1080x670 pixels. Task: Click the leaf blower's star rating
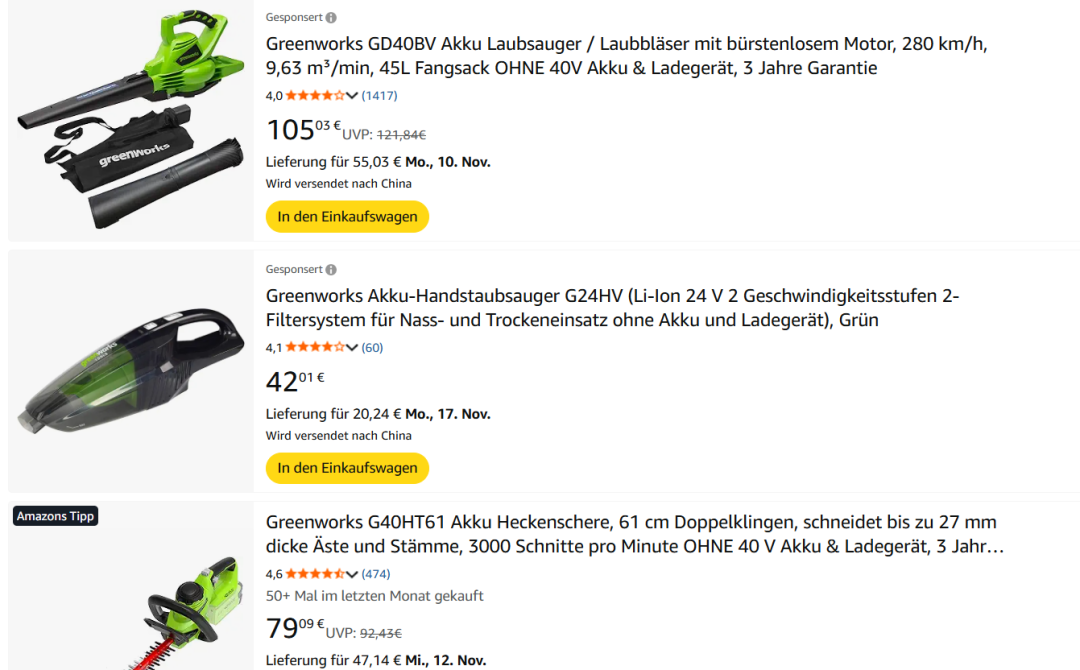point(315,96)
